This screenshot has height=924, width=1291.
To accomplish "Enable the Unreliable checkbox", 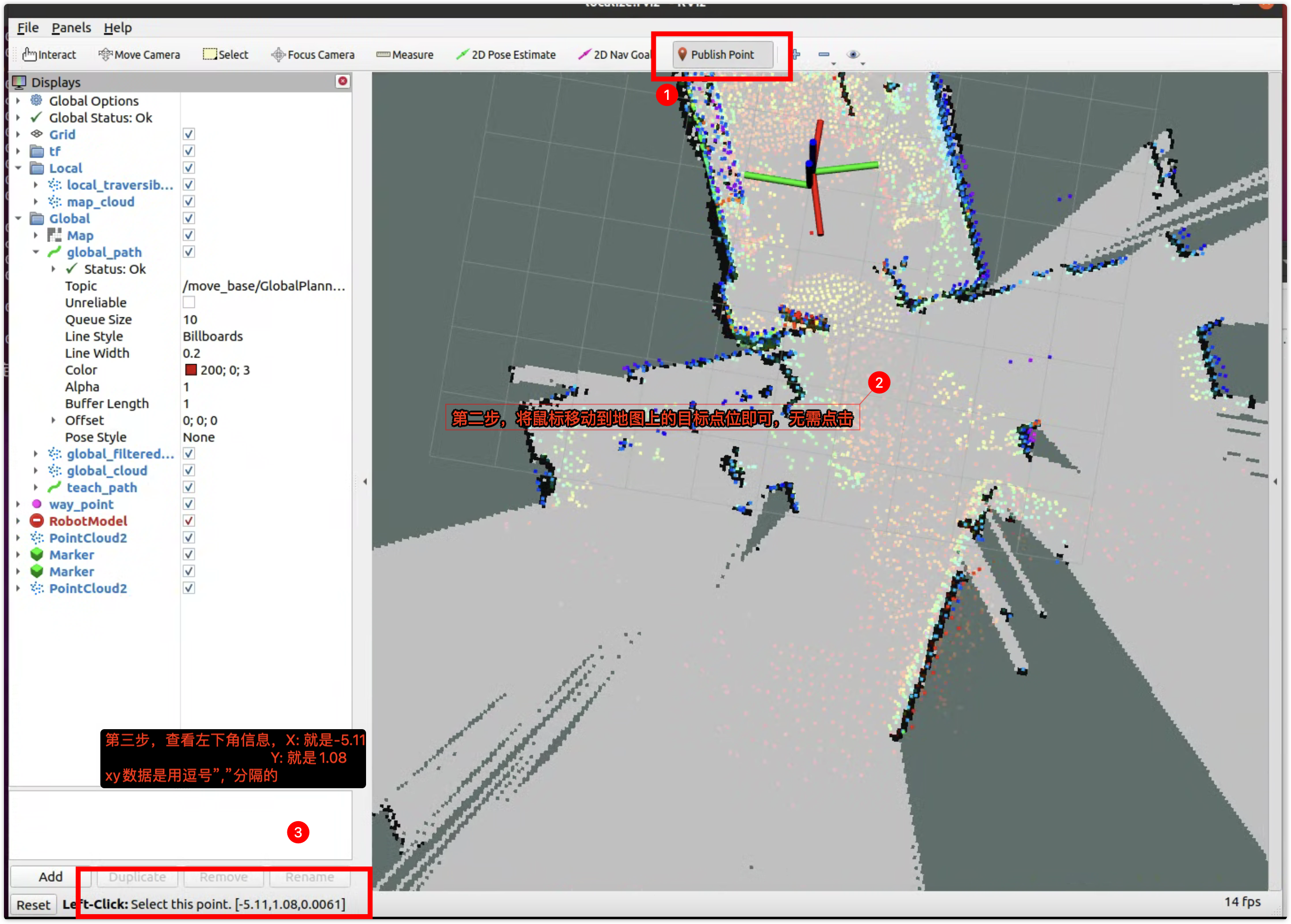I will pos(189,303).
